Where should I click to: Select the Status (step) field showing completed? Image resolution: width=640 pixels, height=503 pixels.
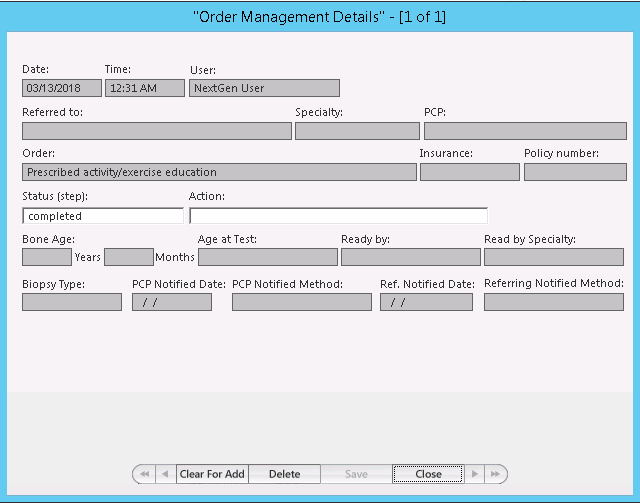point(103,216)
